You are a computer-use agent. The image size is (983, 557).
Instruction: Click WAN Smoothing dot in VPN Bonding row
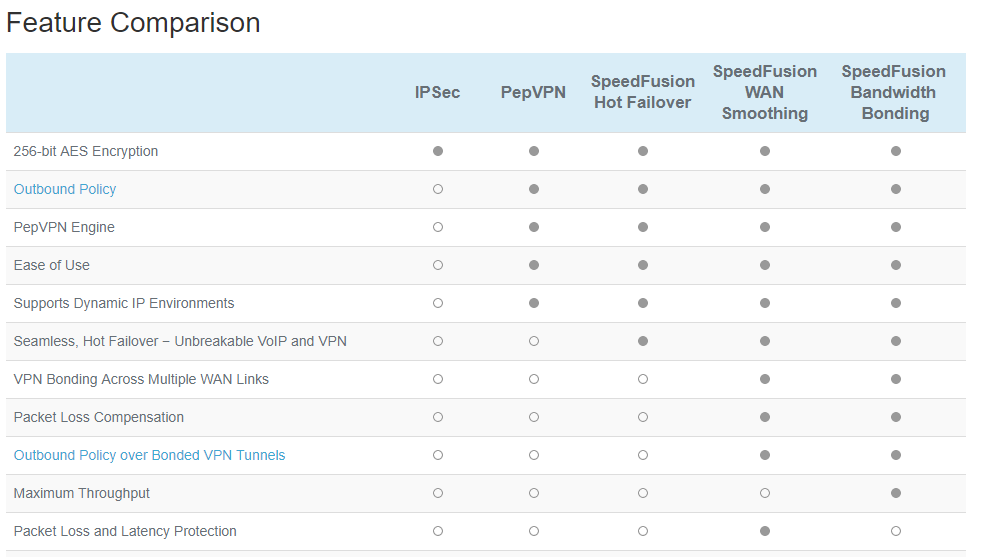[765, 379]
